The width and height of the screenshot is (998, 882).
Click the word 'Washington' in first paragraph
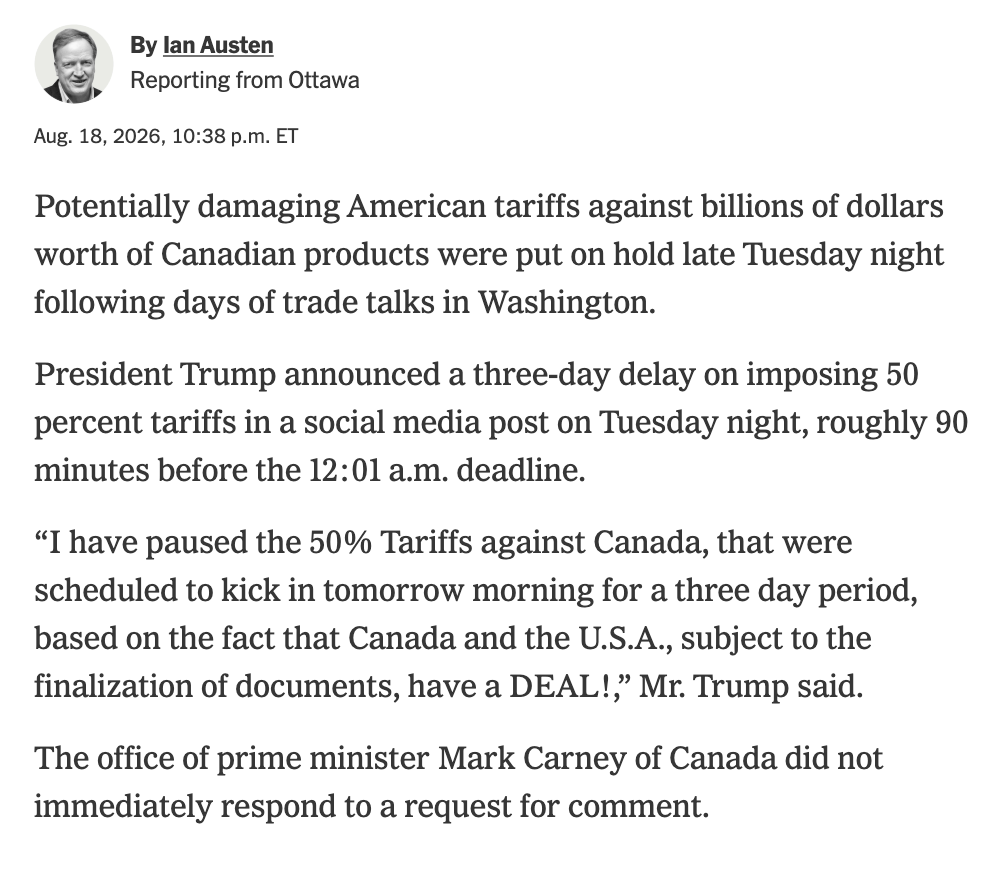pyautogui.click(x=566, y=302)
